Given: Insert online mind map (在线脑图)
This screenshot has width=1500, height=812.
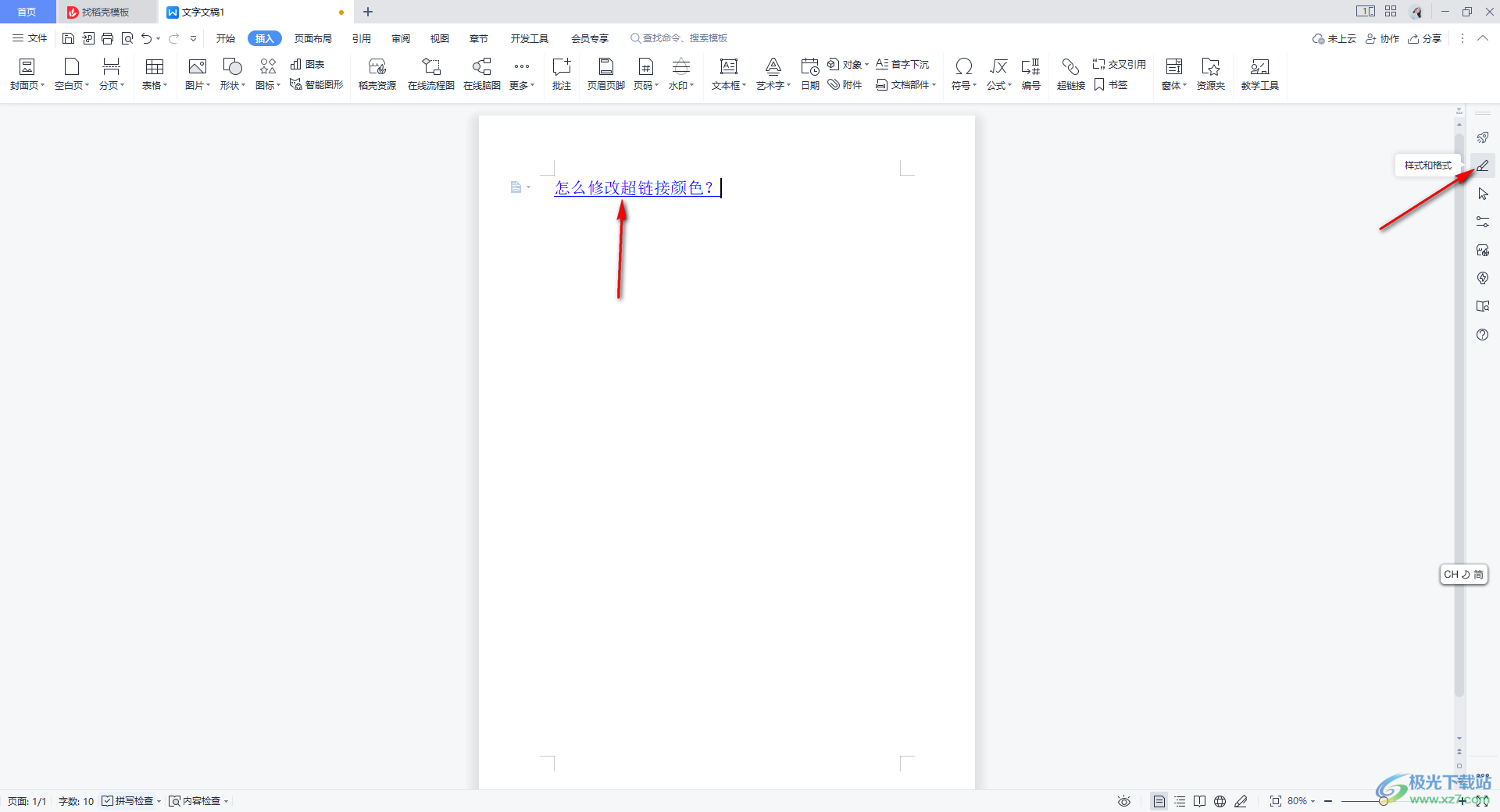Looking at the screenshot, I should click(x=482, y=74).
